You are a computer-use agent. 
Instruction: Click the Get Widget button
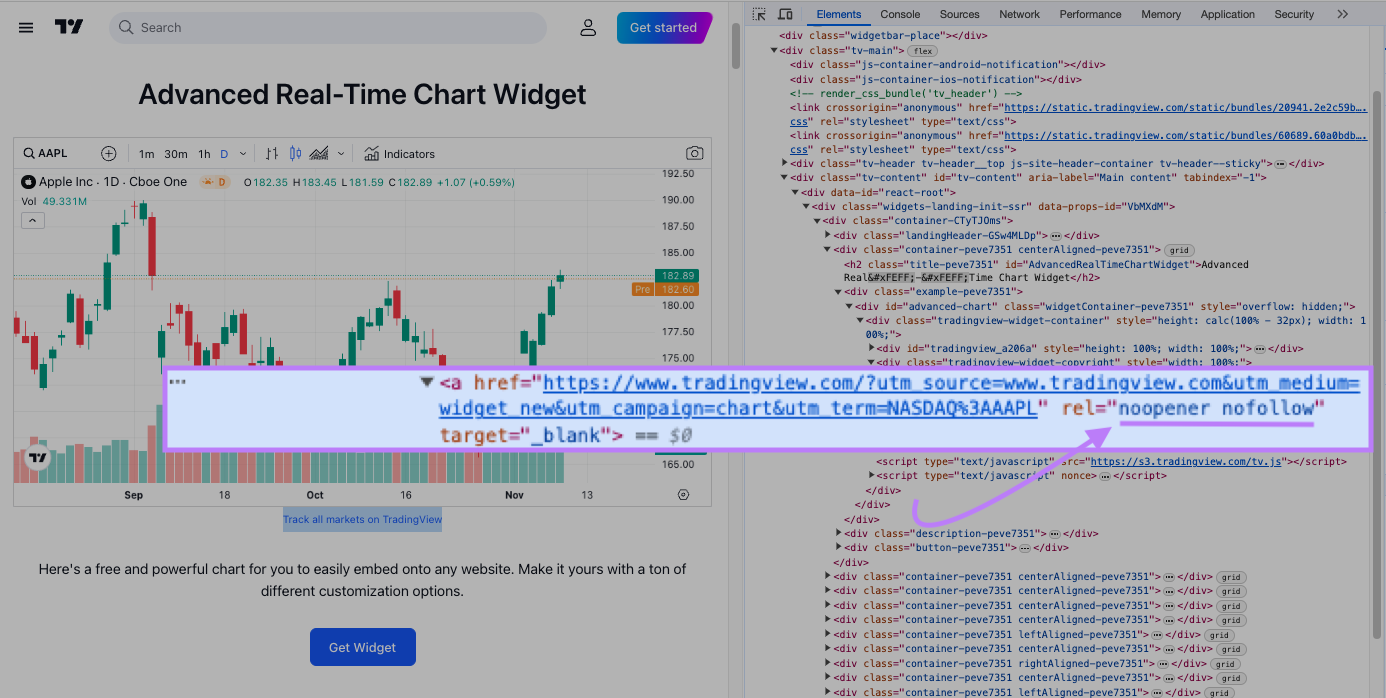point(362,647)
